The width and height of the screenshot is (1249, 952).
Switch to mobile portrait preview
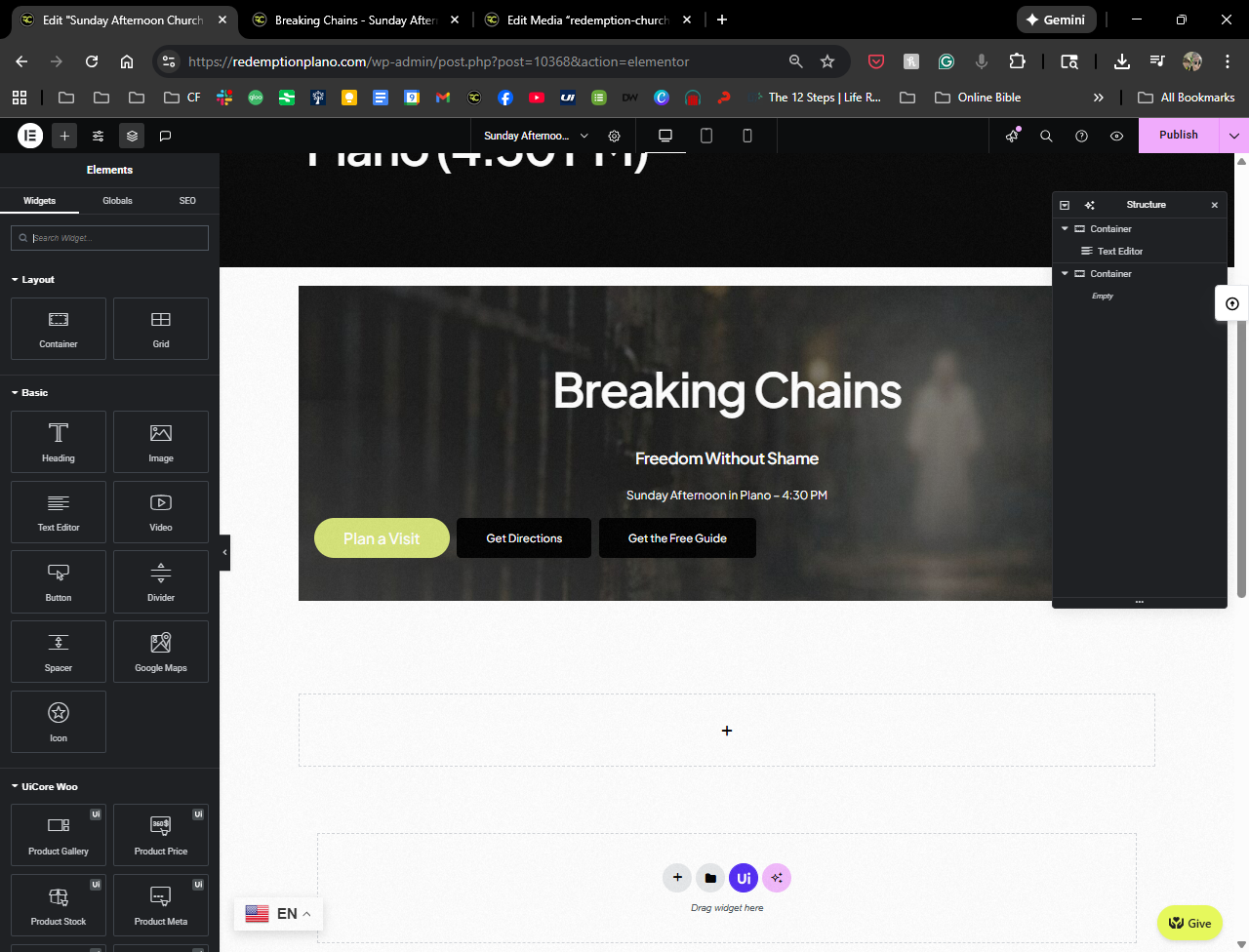[x=747, y=136]
